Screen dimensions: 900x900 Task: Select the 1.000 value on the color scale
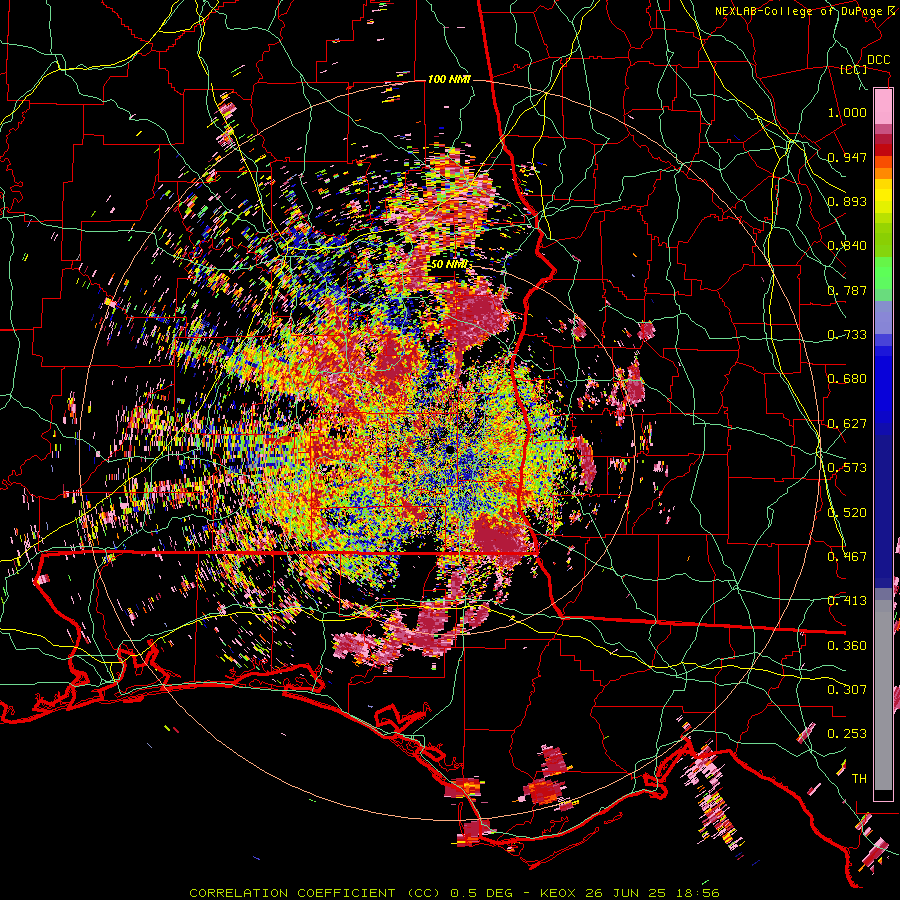[x=847, y=112]
